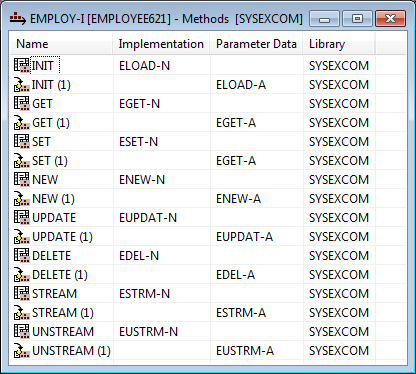Select the UPDATE (1) row name
The width and height of the screenshot is (416, 374).
pos(62,237)
